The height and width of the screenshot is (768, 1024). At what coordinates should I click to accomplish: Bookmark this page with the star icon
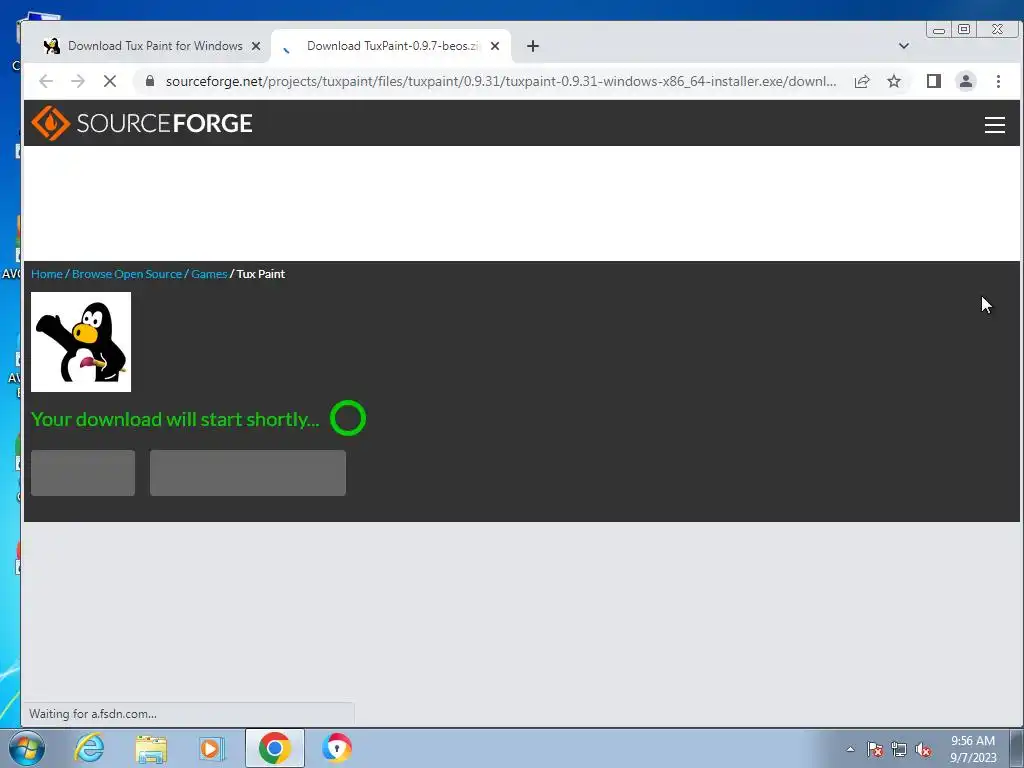(x=894, y=81)
